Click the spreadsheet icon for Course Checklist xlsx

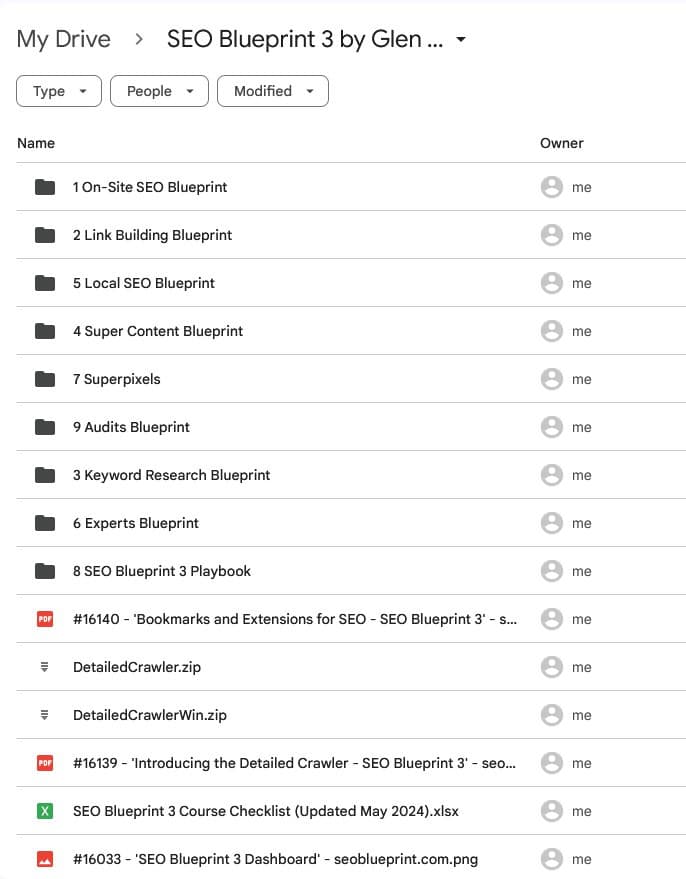point(44,811)
